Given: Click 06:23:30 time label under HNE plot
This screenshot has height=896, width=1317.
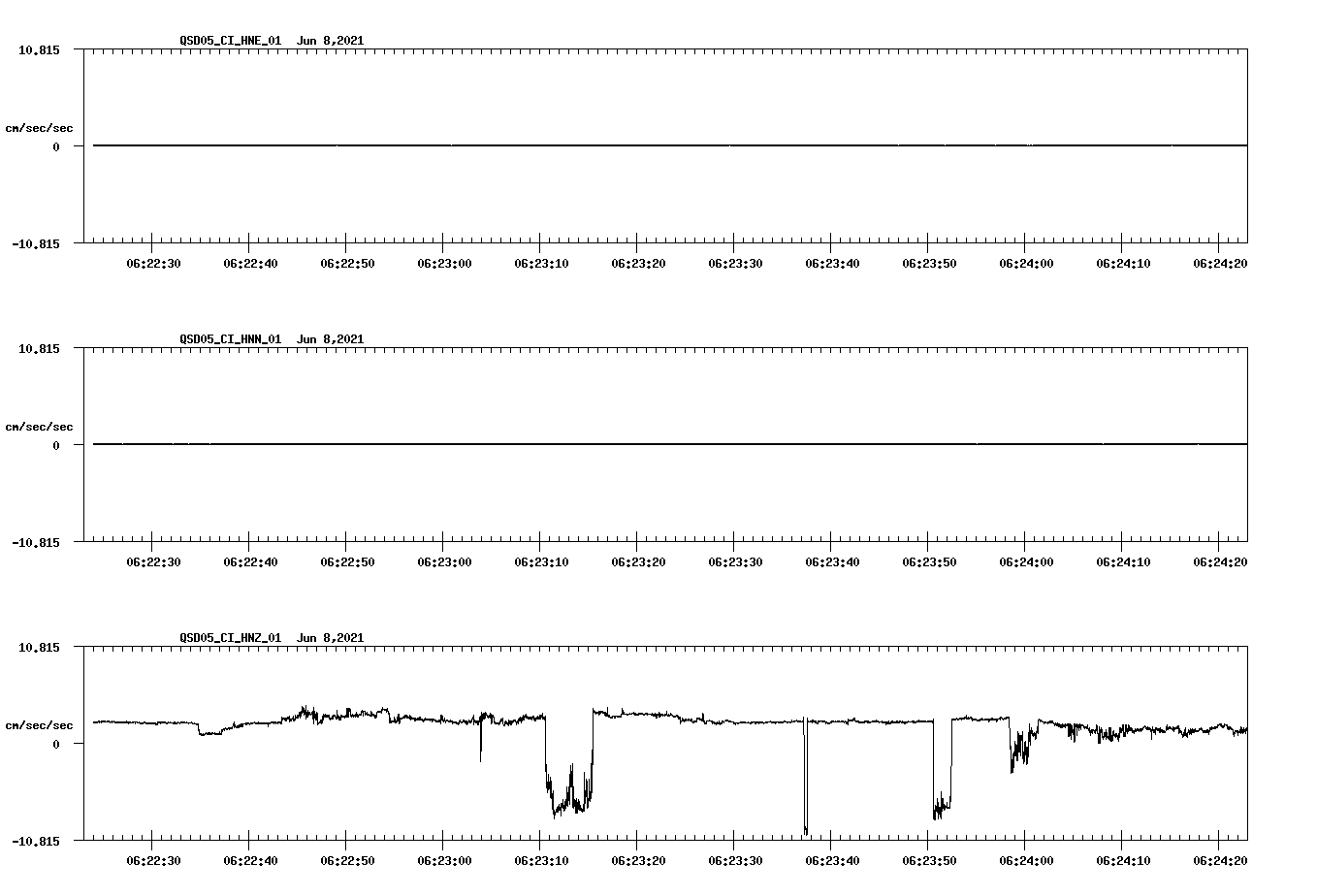Looking at the screenshot, I should pyautogui.click(x=735, y=264).
